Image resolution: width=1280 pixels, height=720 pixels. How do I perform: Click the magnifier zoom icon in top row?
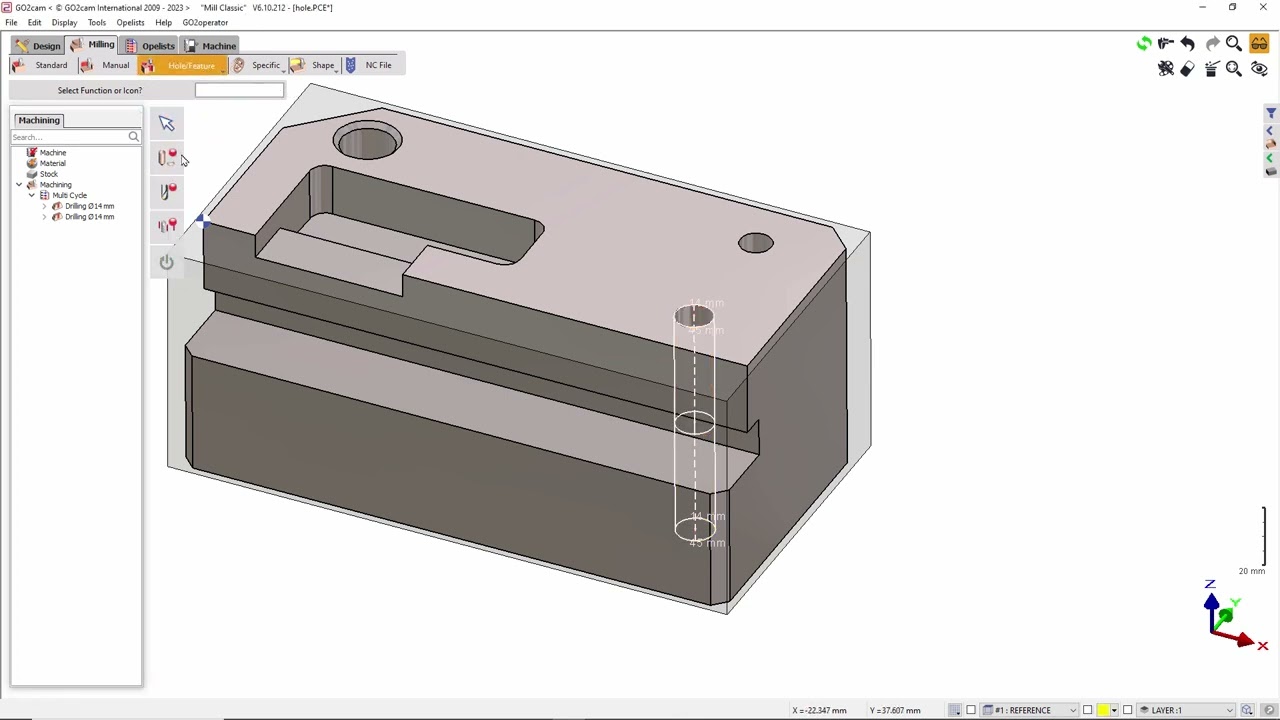pos(1234,44)
